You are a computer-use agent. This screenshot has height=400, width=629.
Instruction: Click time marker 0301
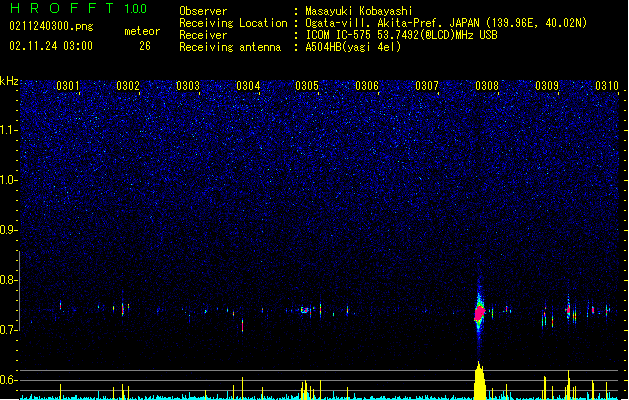point(68,86)
